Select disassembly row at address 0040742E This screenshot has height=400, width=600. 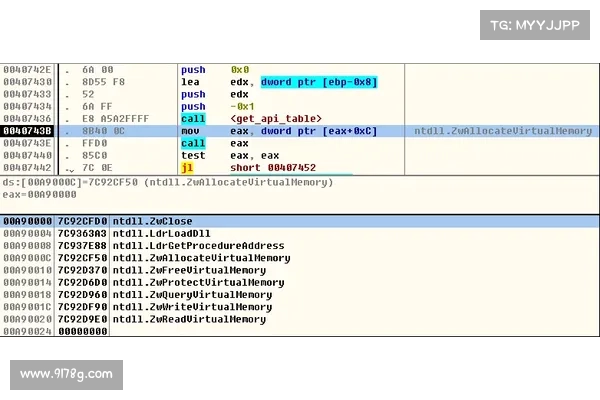tap(300, 70)
